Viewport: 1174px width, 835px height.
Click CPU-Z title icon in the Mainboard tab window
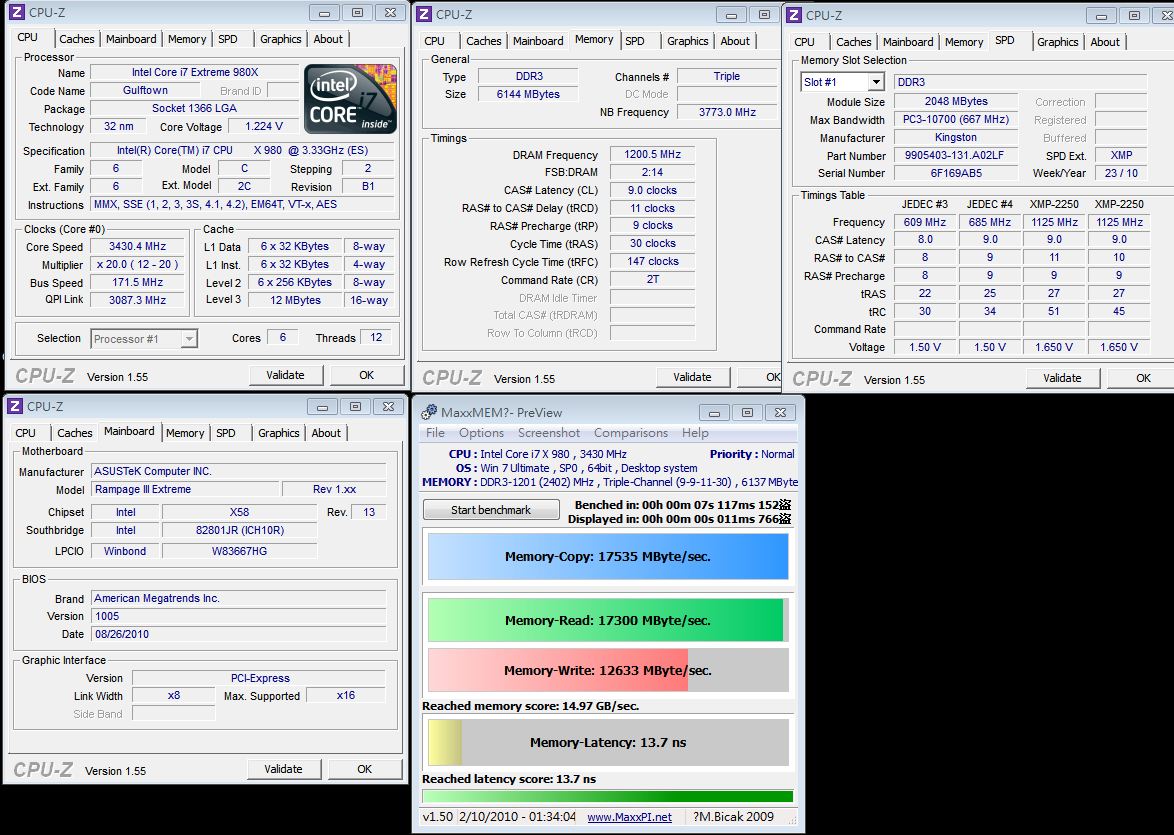click(x=15, y=406)
